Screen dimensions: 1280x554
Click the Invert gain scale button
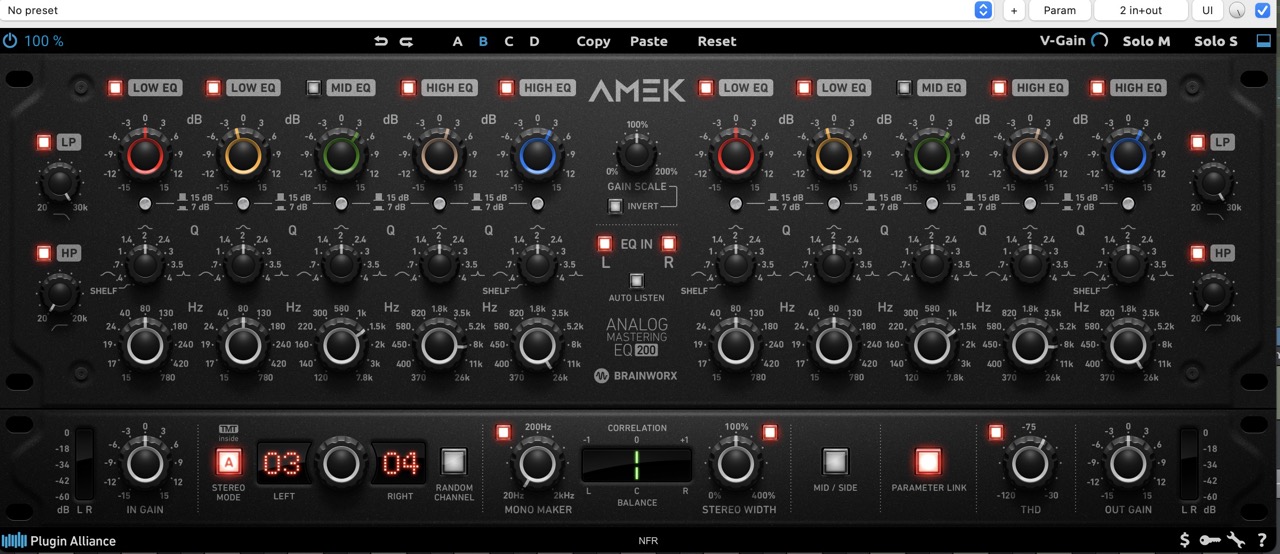coord(616,207)
